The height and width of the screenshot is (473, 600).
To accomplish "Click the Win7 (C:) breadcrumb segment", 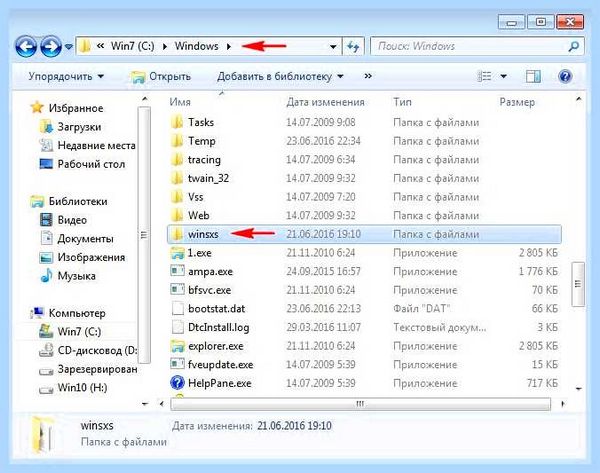I will pos(132,46).
